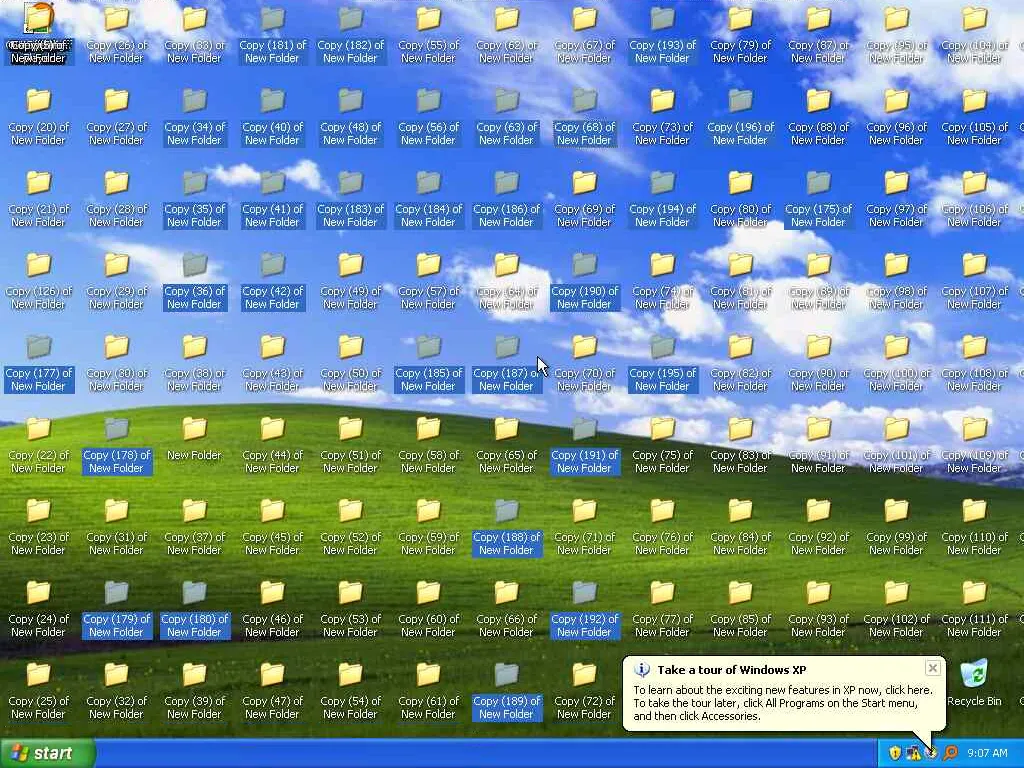Select folder Copy (83) of New Folder
Viewport: 1024px width, 768px height.
[740, 445]
